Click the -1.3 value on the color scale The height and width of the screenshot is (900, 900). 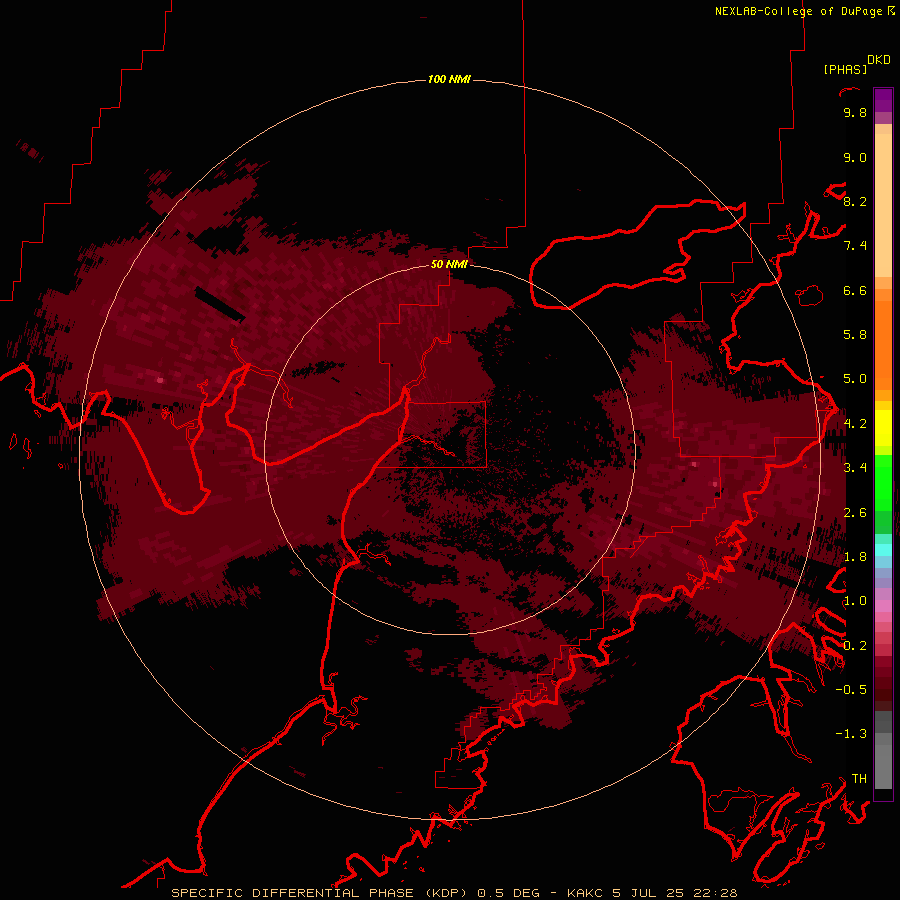coord(851,735)
